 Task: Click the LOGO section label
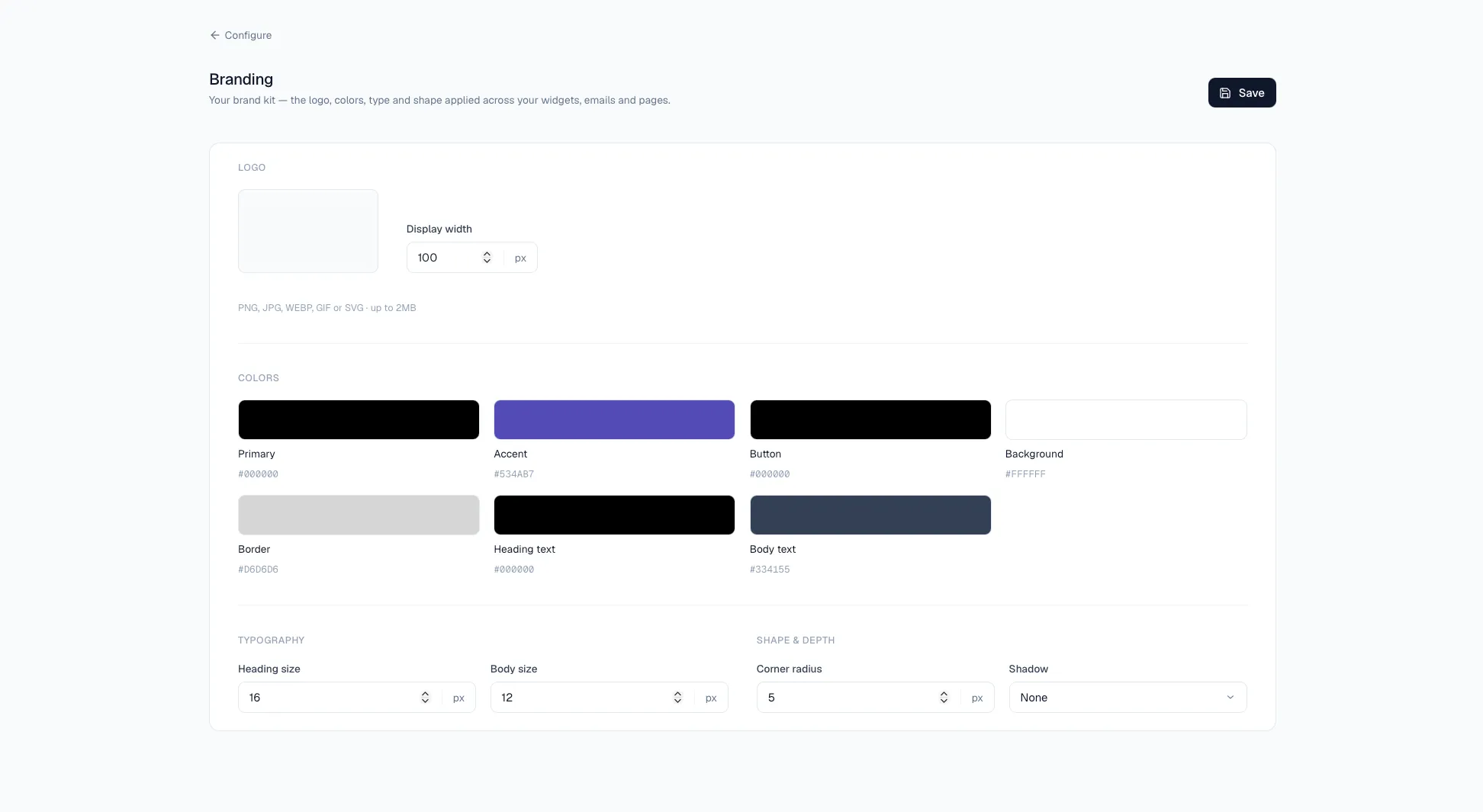point(252,168)
